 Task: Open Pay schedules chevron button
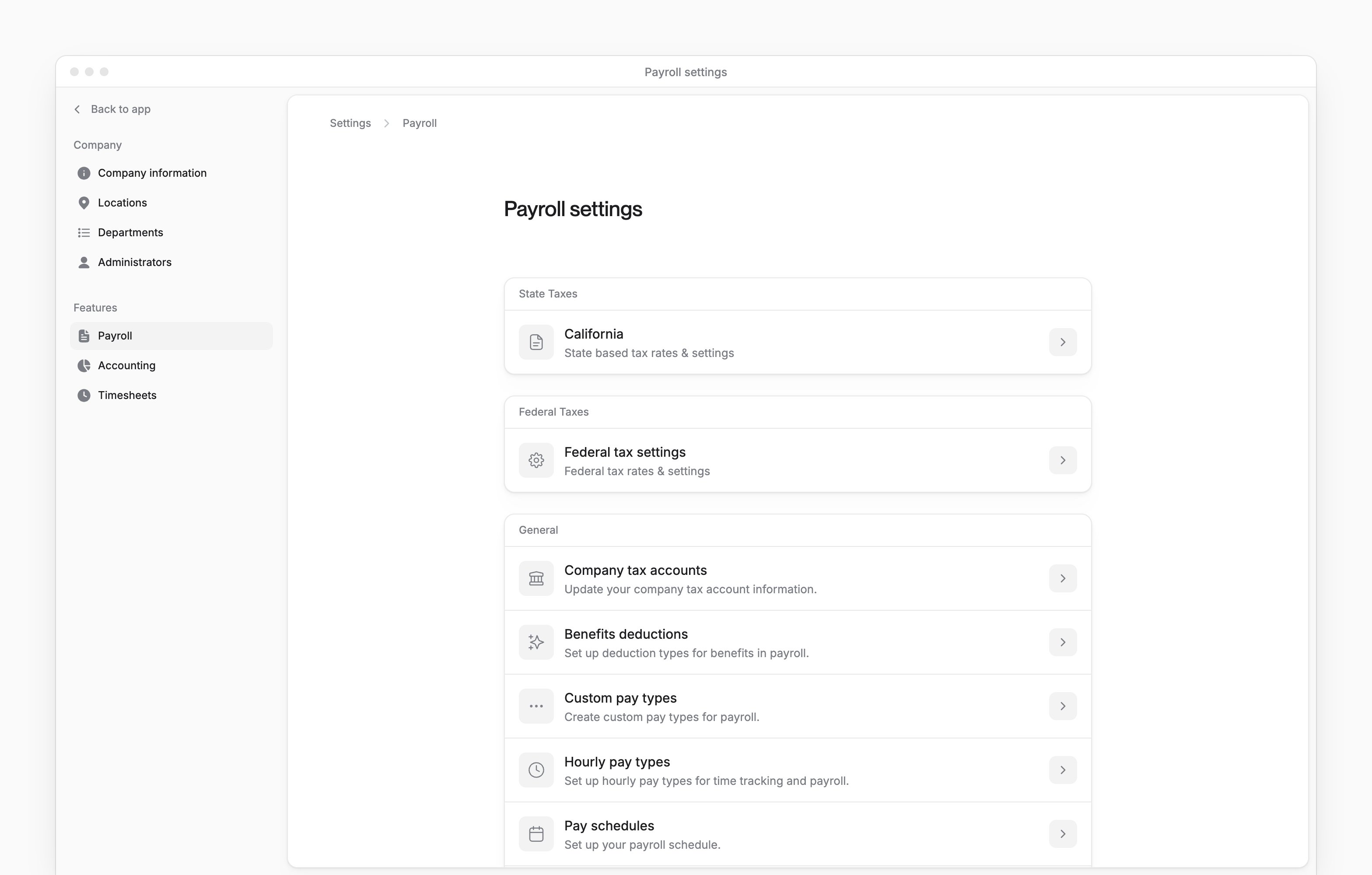pyautogui.click(x=1063, y=833)
